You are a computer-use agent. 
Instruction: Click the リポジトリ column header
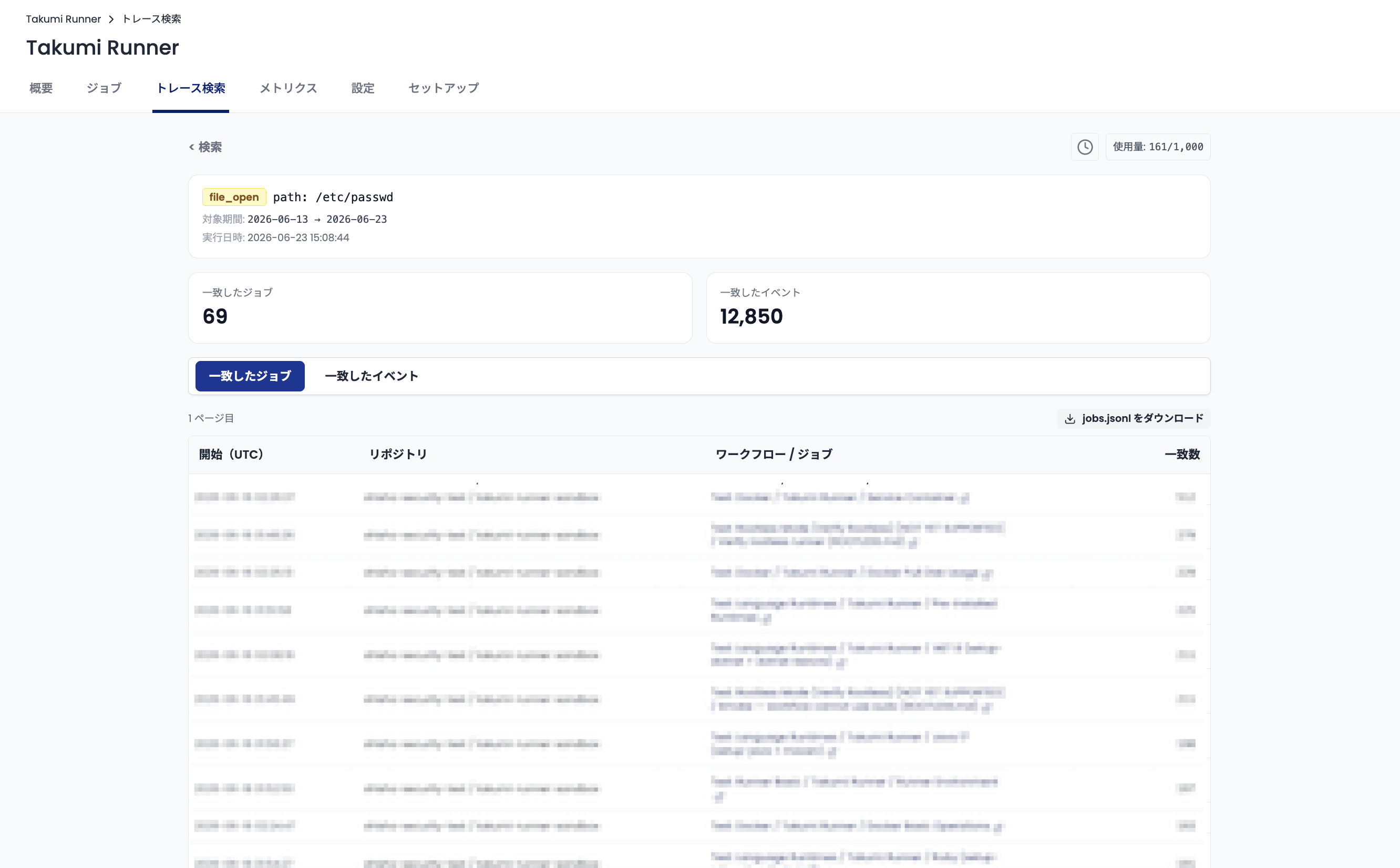click(x=398, y=454)
